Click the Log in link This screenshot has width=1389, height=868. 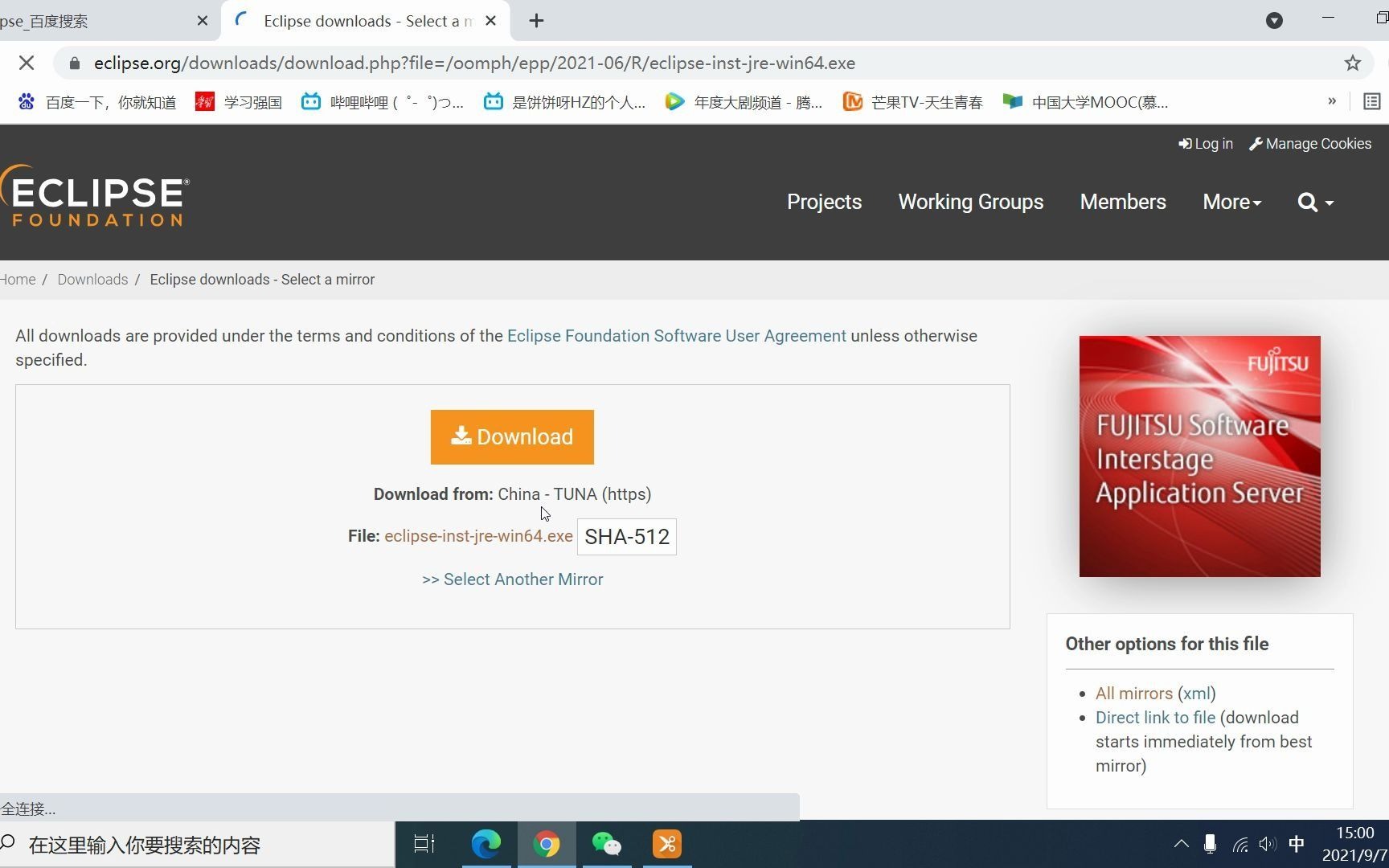(1206, 144)
